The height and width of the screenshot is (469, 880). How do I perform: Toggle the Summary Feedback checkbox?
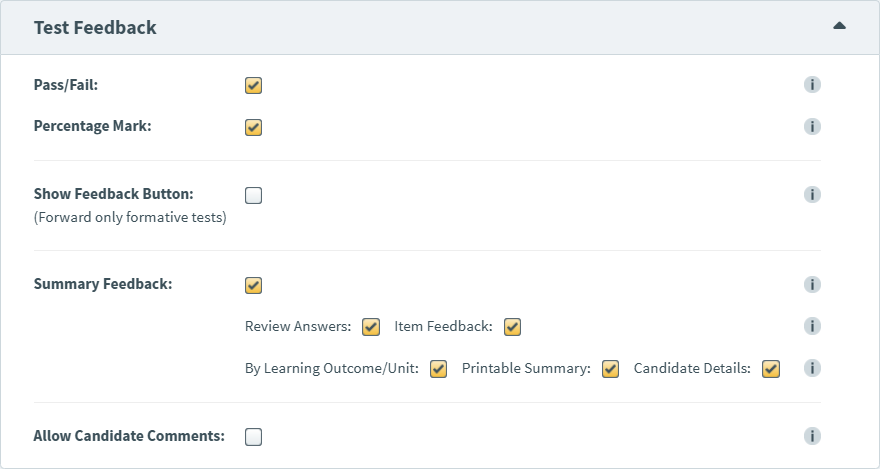(253, 285)
